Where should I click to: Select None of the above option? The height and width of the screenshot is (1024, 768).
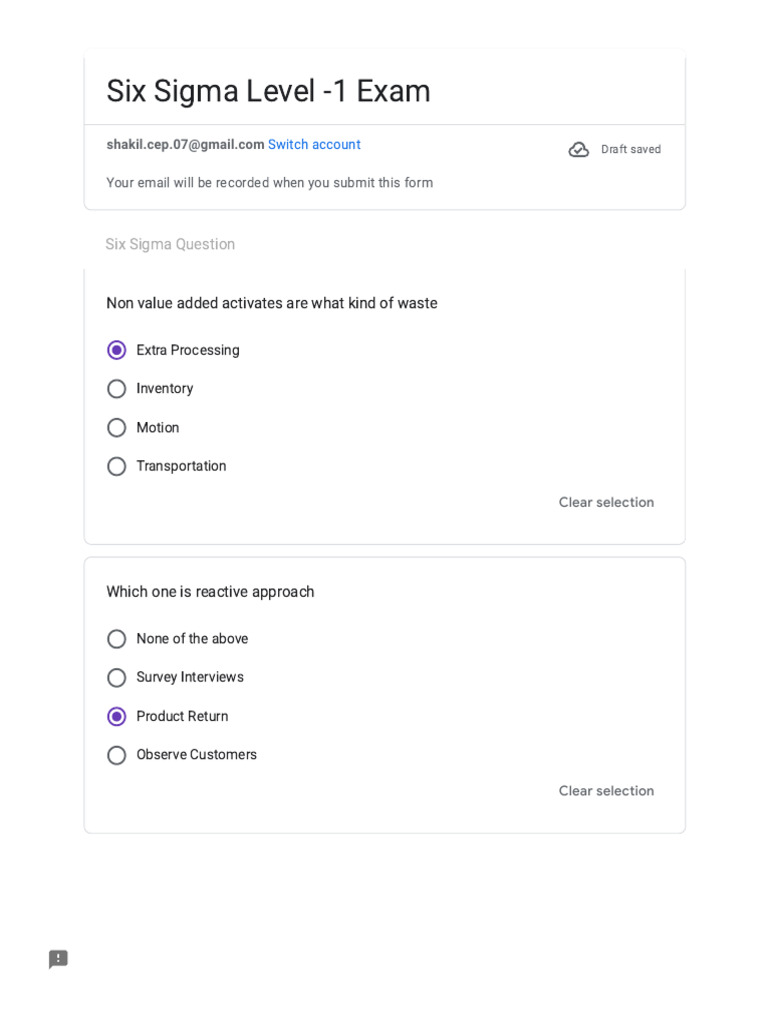[117, 639]
